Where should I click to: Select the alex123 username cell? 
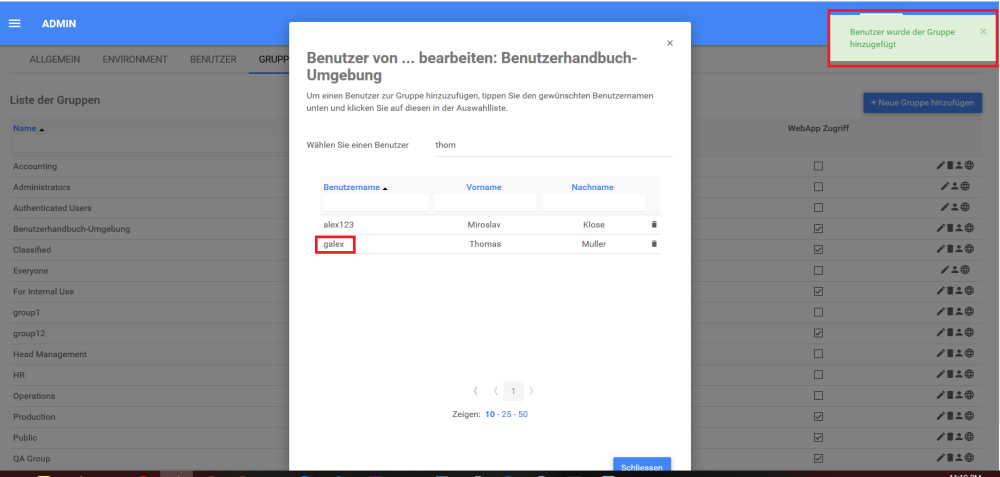338,224
